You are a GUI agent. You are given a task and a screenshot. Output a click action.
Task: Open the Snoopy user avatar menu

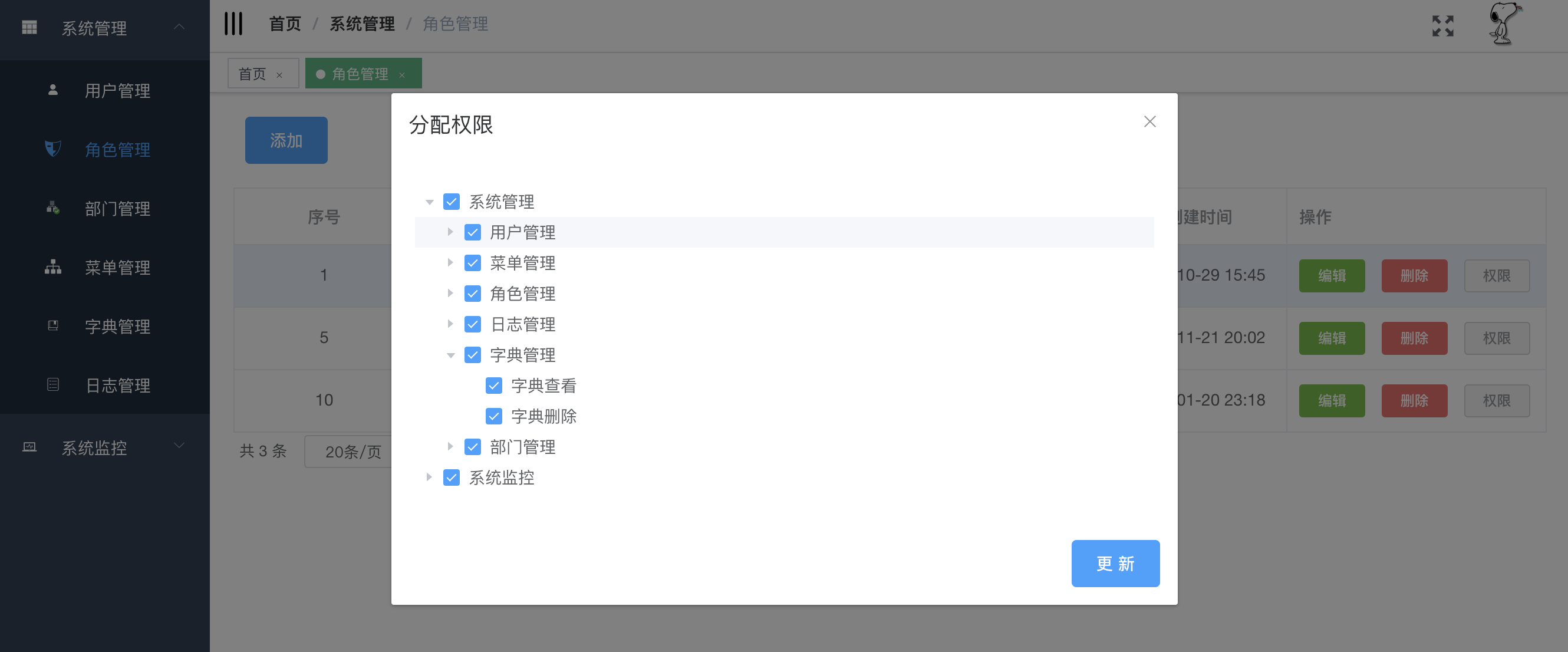coord(1504,24)
